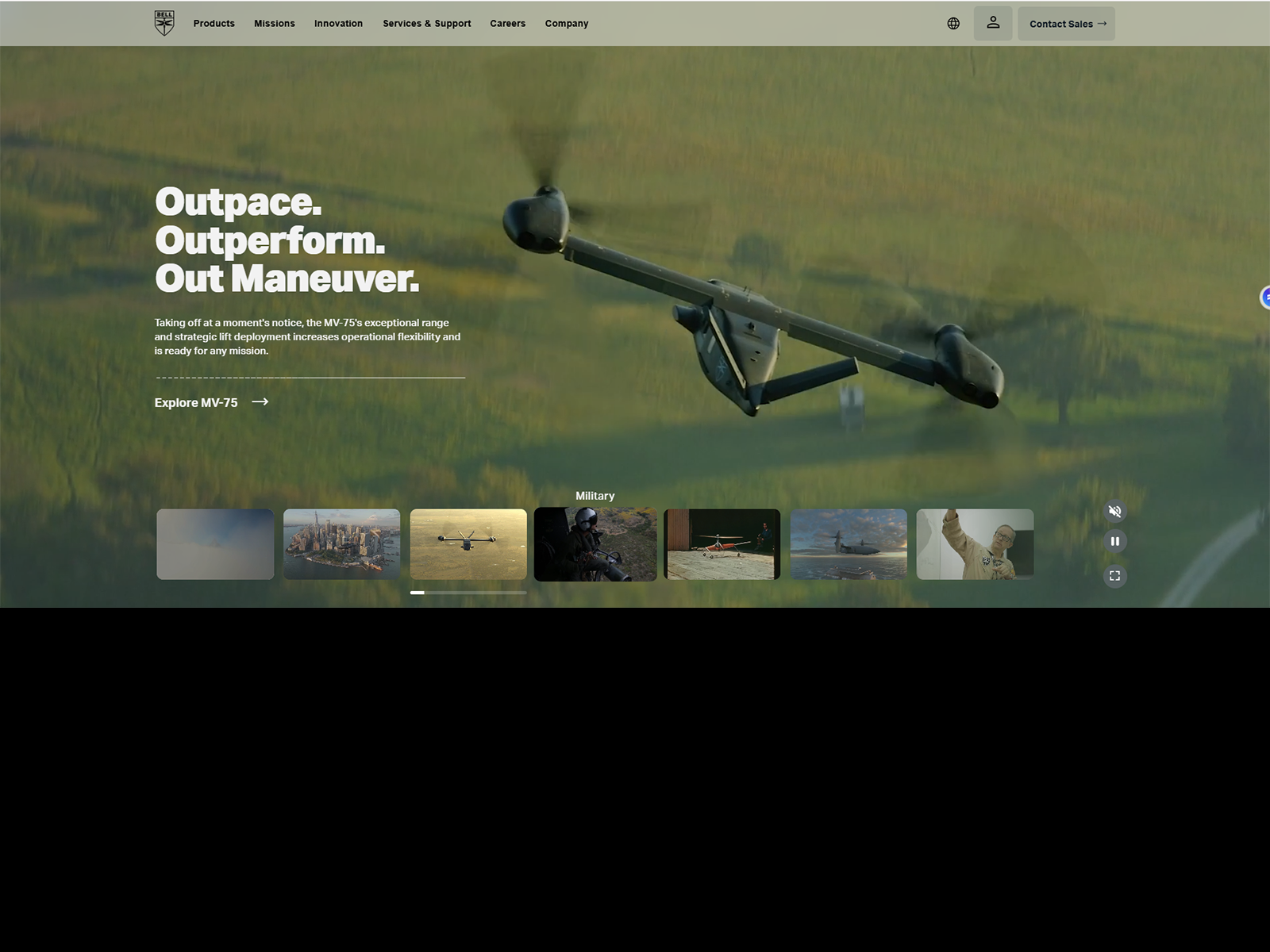The height and width of the screenshot is (952, 1270).
Task: Select the Military helmeted gunner thumbnail
Action: pos(595,544)
